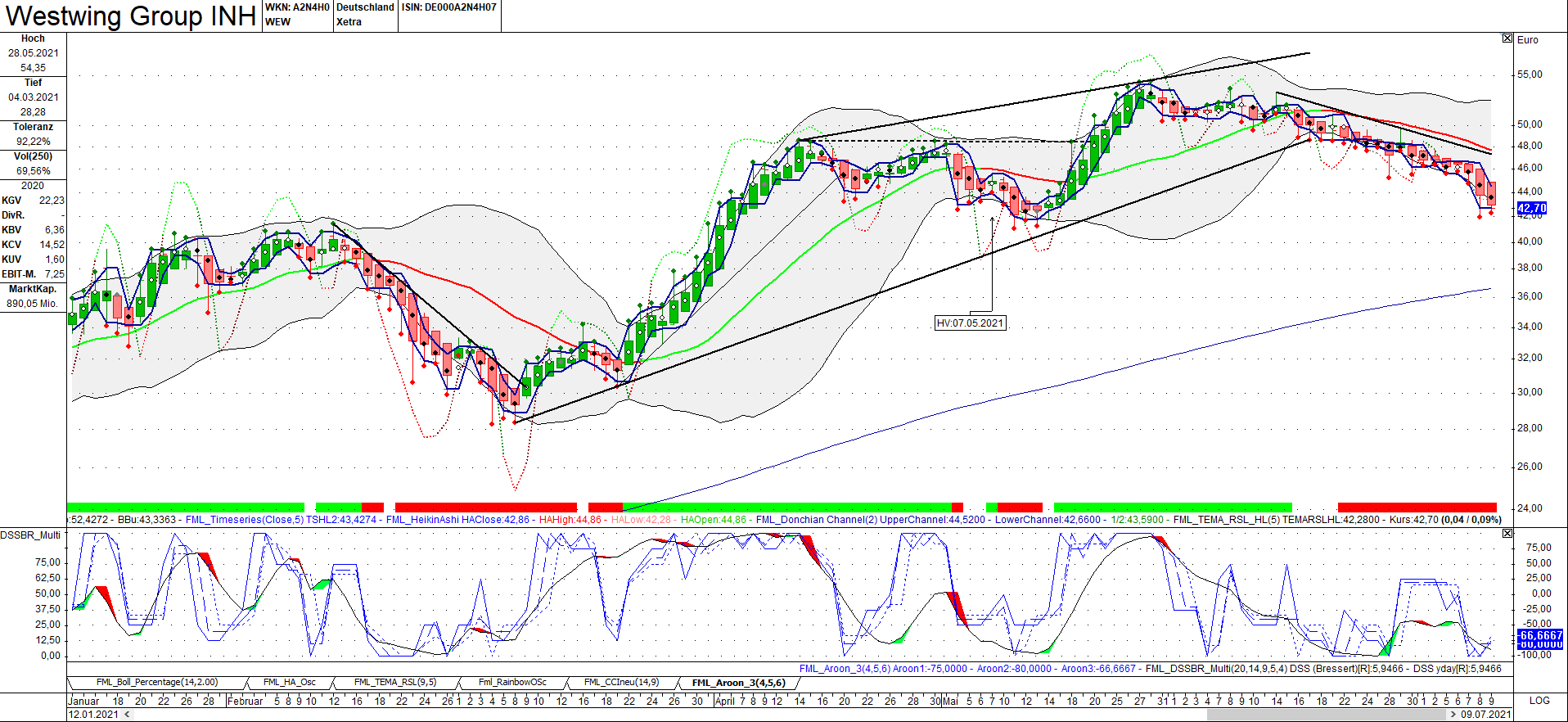Click the April month label on time axis

(x=725, y=701)
